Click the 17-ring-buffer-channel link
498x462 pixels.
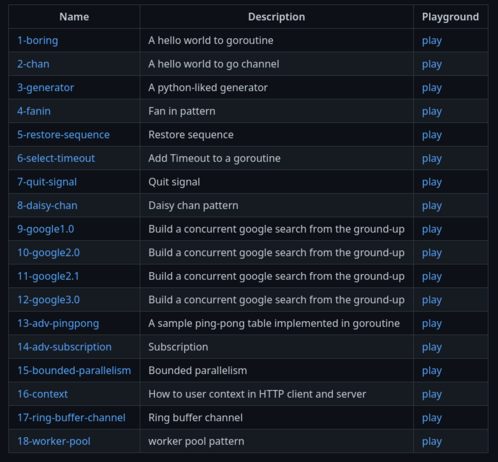(x=71, y=418)
